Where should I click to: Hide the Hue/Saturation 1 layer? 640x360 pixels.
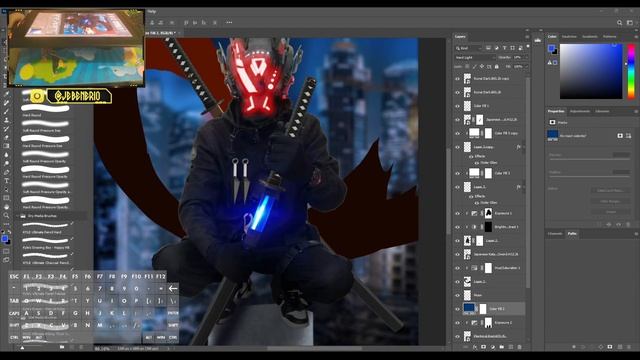pos(458,268)
